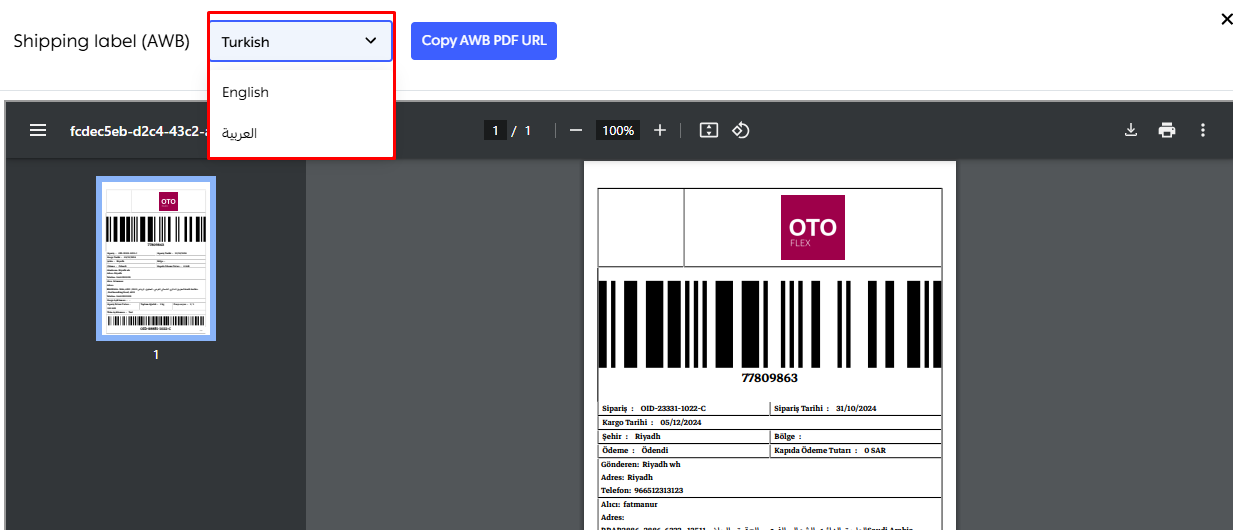Screen dimensions: 1233x530
Task: Print the shipping label PDF
Action: pos(1167,130)
